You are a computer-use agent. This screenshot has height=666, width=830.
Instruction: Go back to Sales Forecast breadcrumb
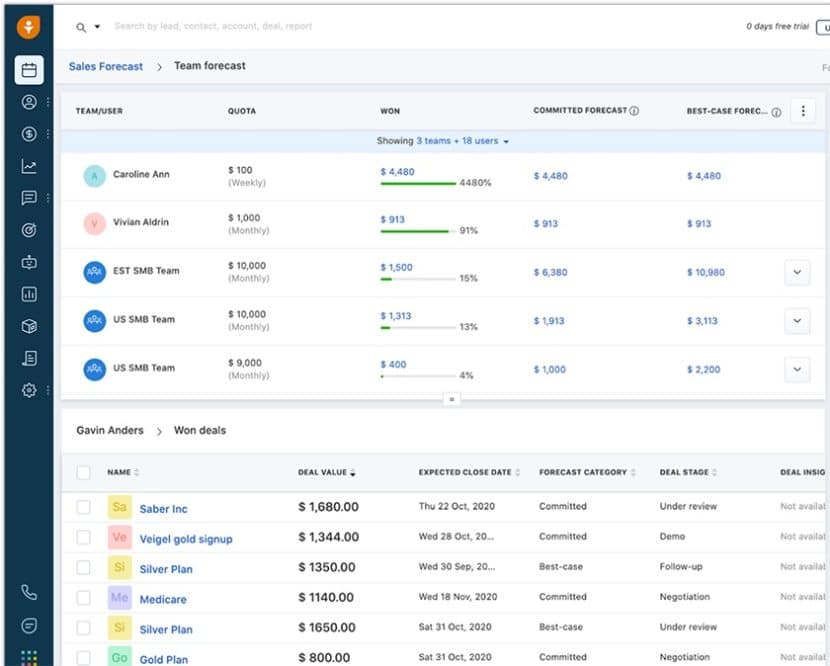105,66
